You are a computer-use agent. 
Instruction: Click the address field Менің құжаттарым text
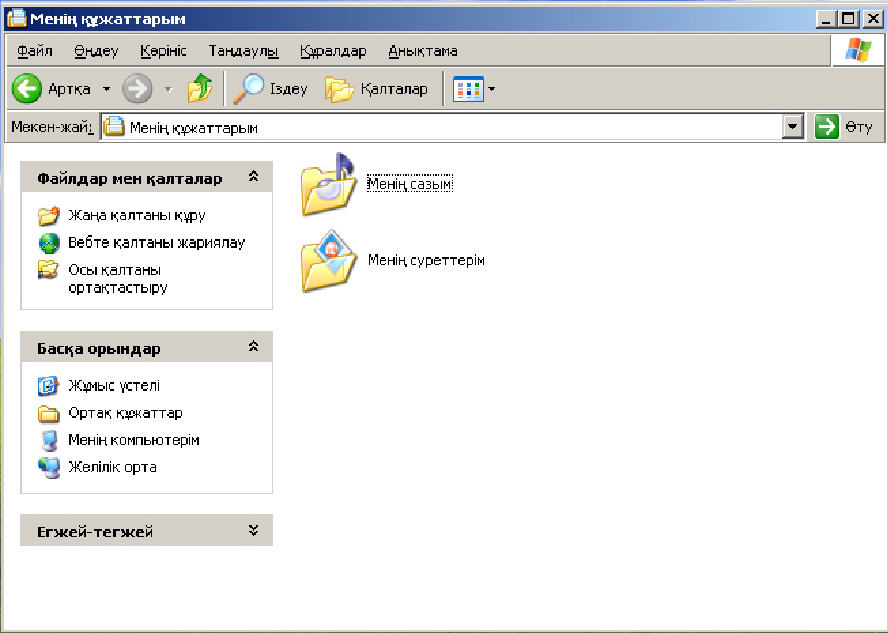[x=194, y=128]
